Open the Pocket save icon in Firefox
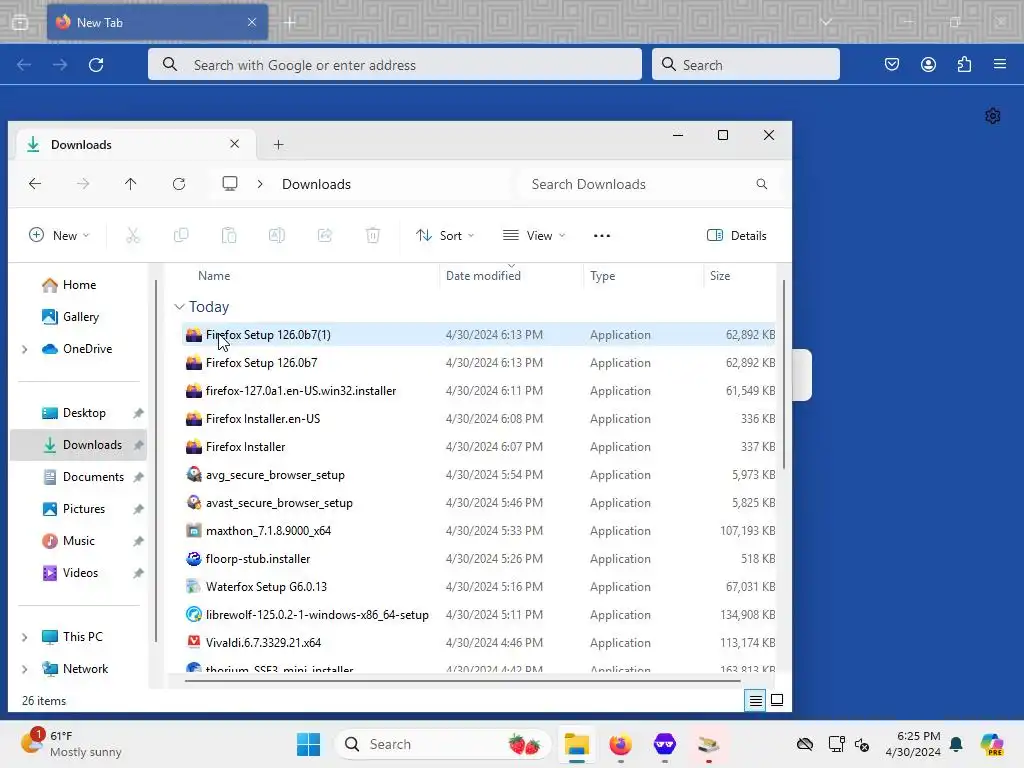This screenshot has height=768, width=1024. (891, 64)
